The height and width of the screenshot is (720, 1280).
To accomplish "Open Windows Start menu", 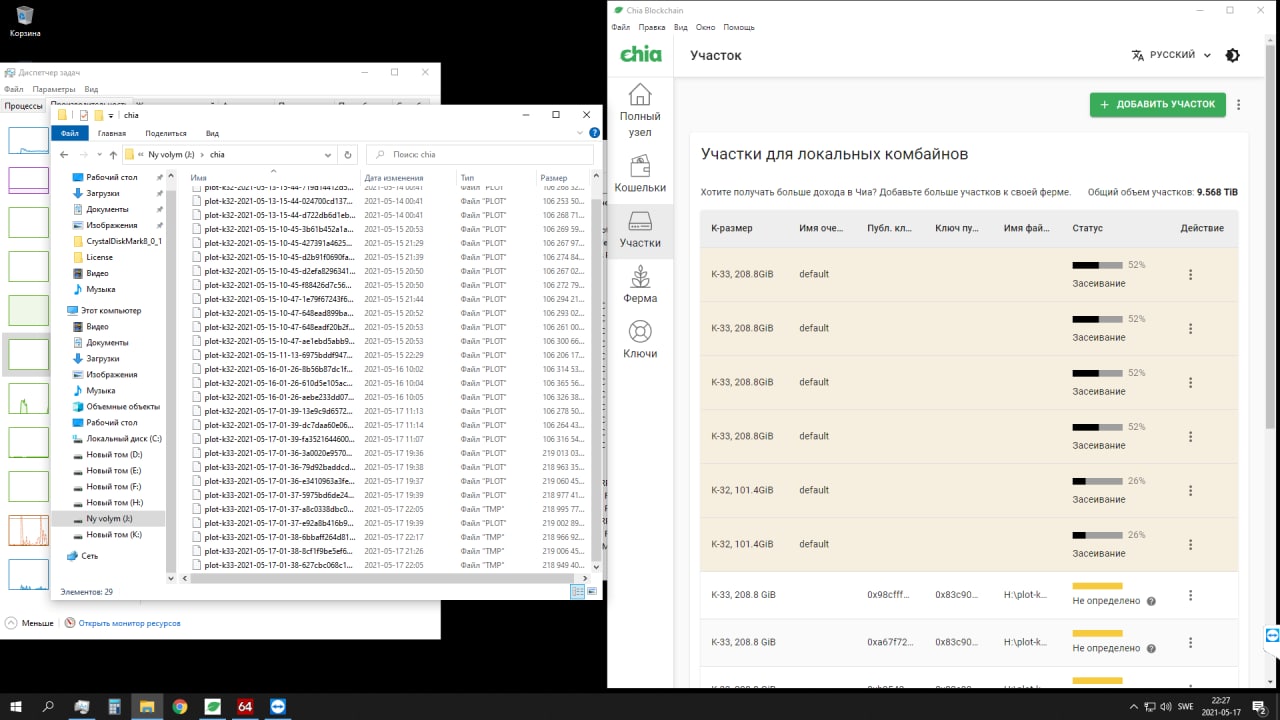I will tap(16, 706).
